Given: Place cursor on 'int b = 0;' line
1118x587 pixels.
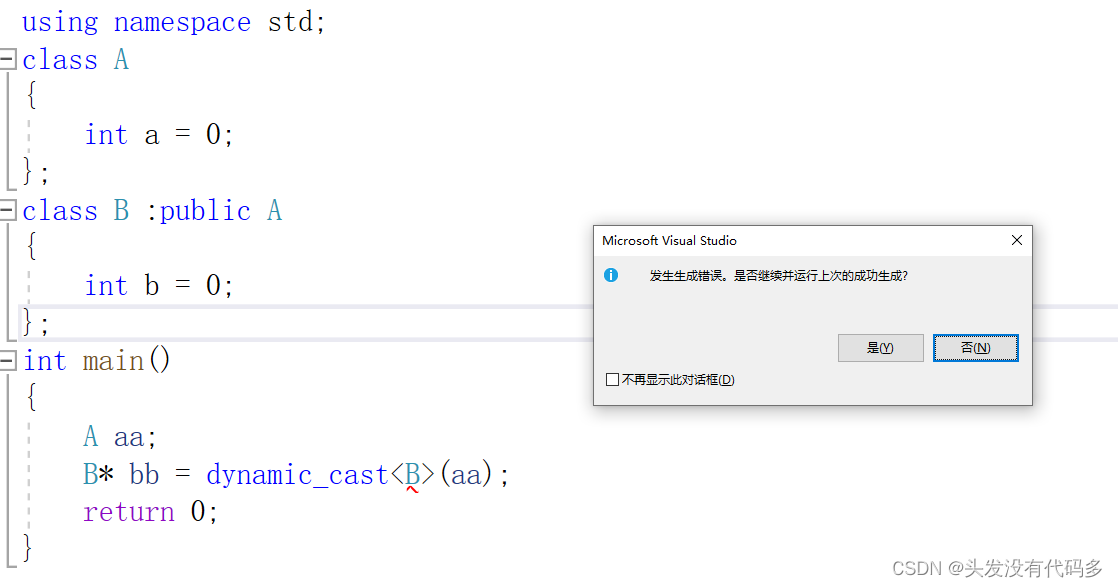Looking at the screenshot, I should 159,286.
